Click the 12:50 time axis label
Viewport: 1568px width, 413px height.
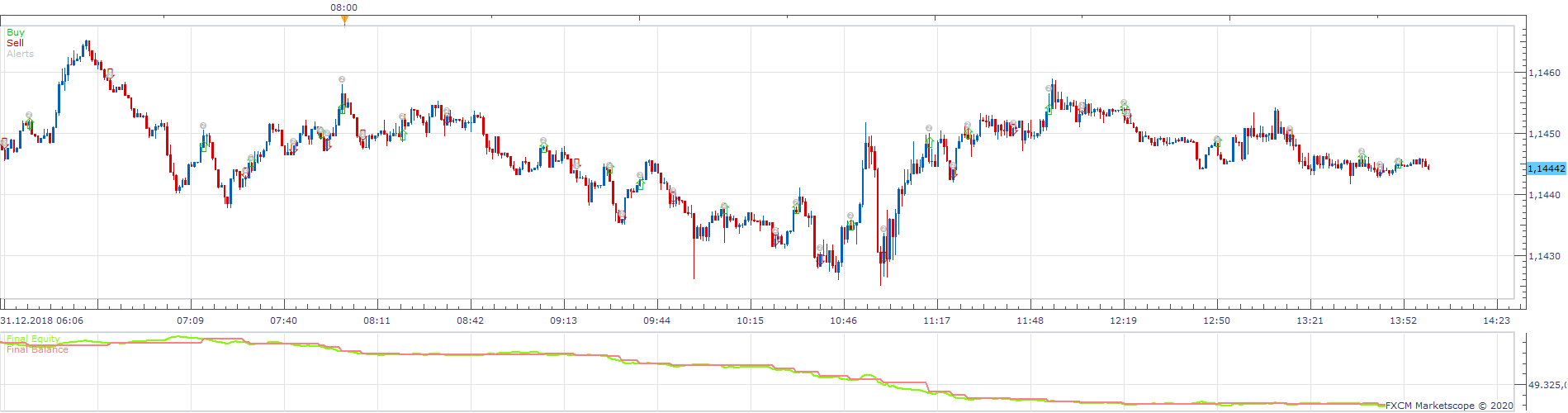pos(1216,320)
